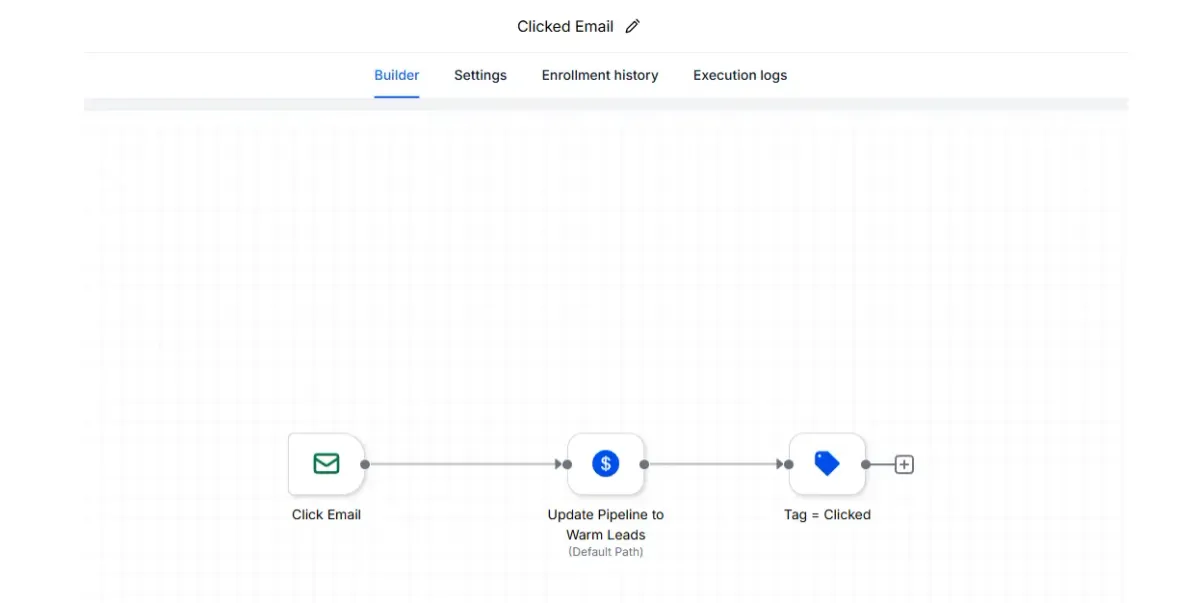View the Enrollment history tab
This screenshot has height=603, width=1200.
pos(600,75)
